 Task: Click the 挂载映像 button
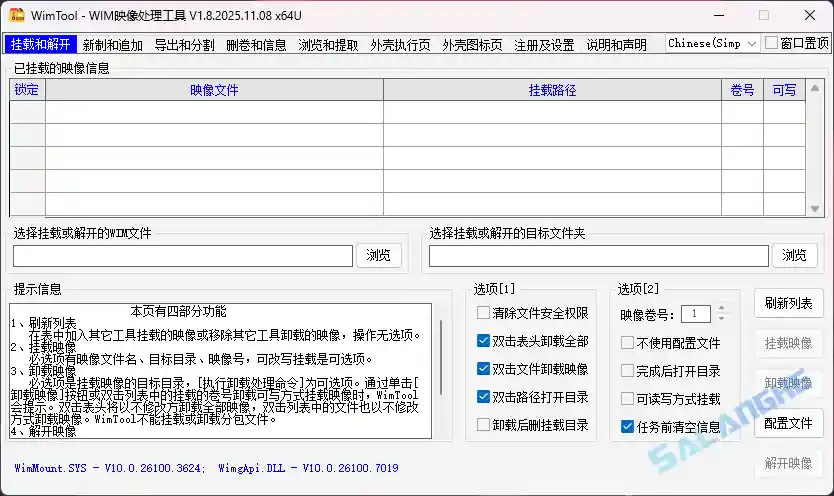point(788,343)
